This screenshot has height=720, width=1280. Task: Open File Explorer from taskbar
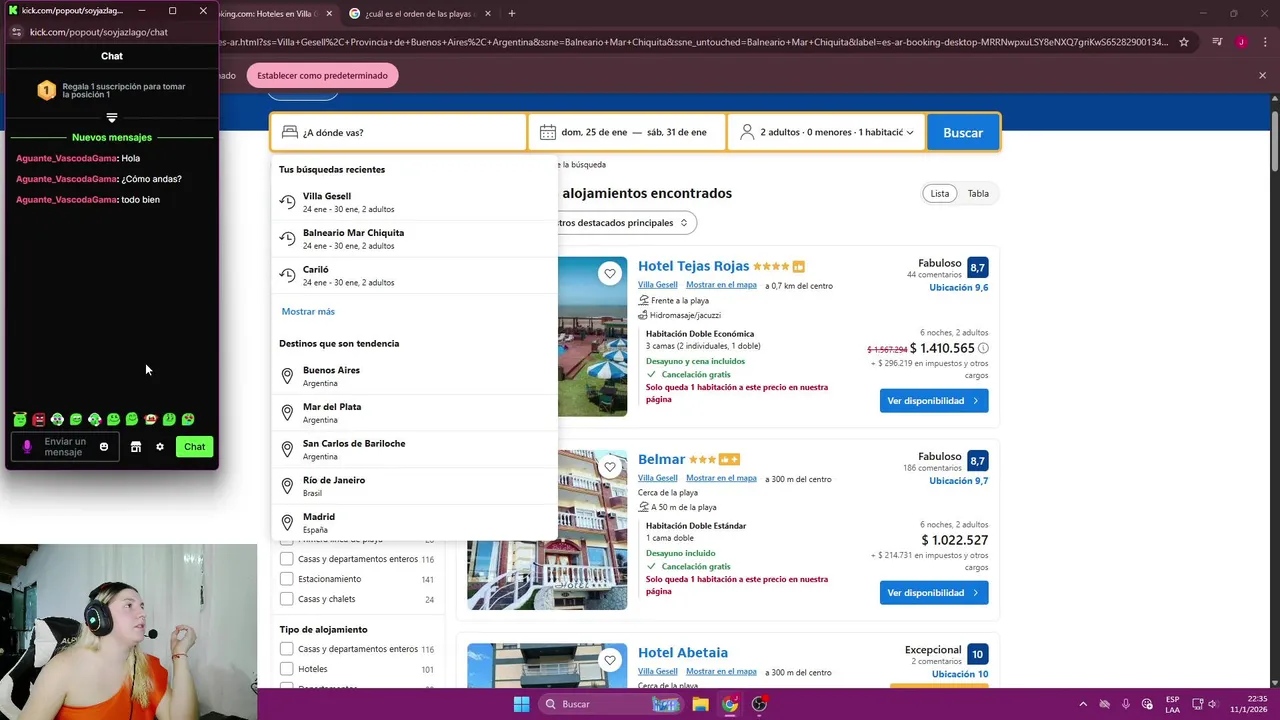[x=701, y=704]
